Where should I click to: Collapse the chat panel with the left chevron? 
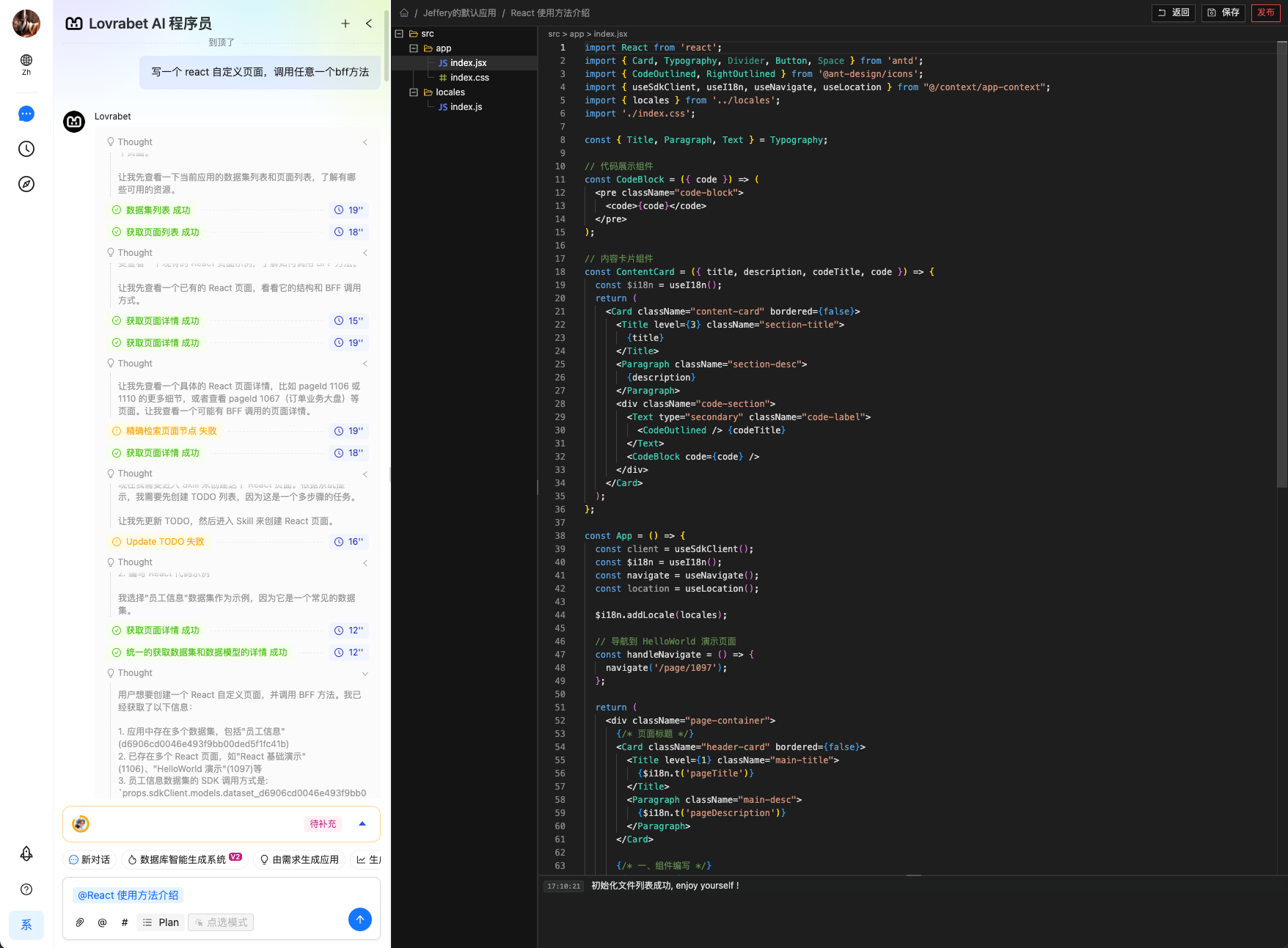click(369, 23)
